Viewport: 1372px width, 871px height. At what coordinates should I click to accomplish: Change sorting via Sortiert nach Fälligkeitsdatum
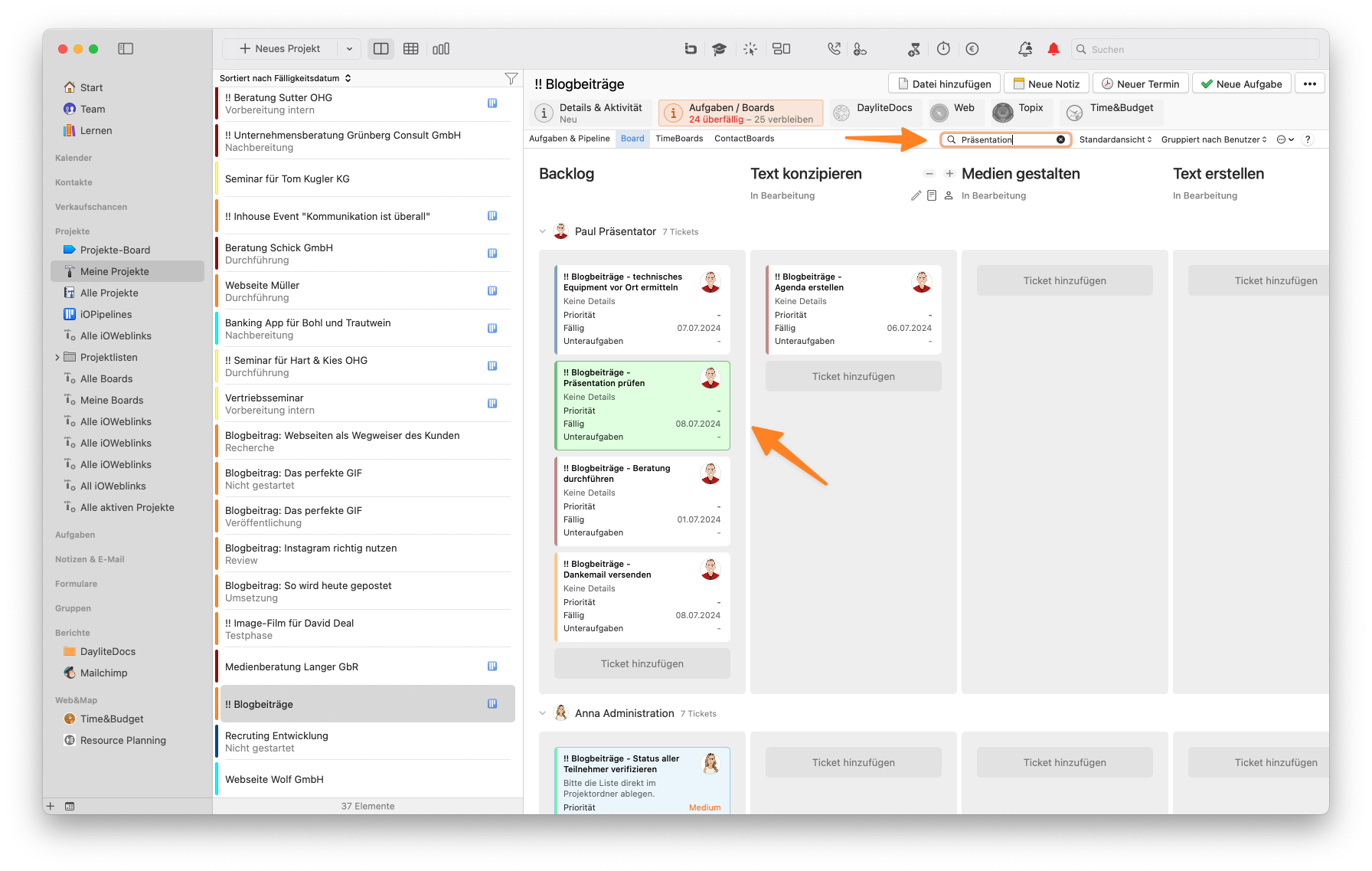(285, 78)
